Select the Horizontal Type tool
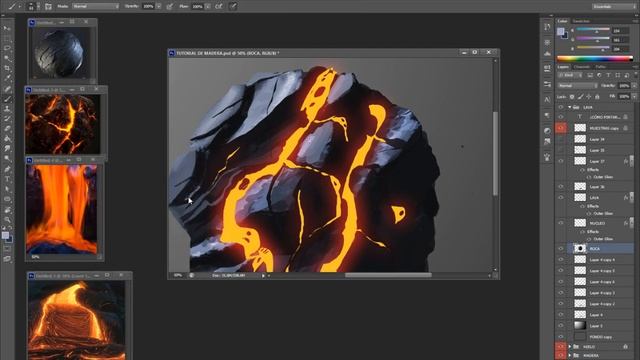This screenshot has width=640, height=360. click(x=7, y=179)
